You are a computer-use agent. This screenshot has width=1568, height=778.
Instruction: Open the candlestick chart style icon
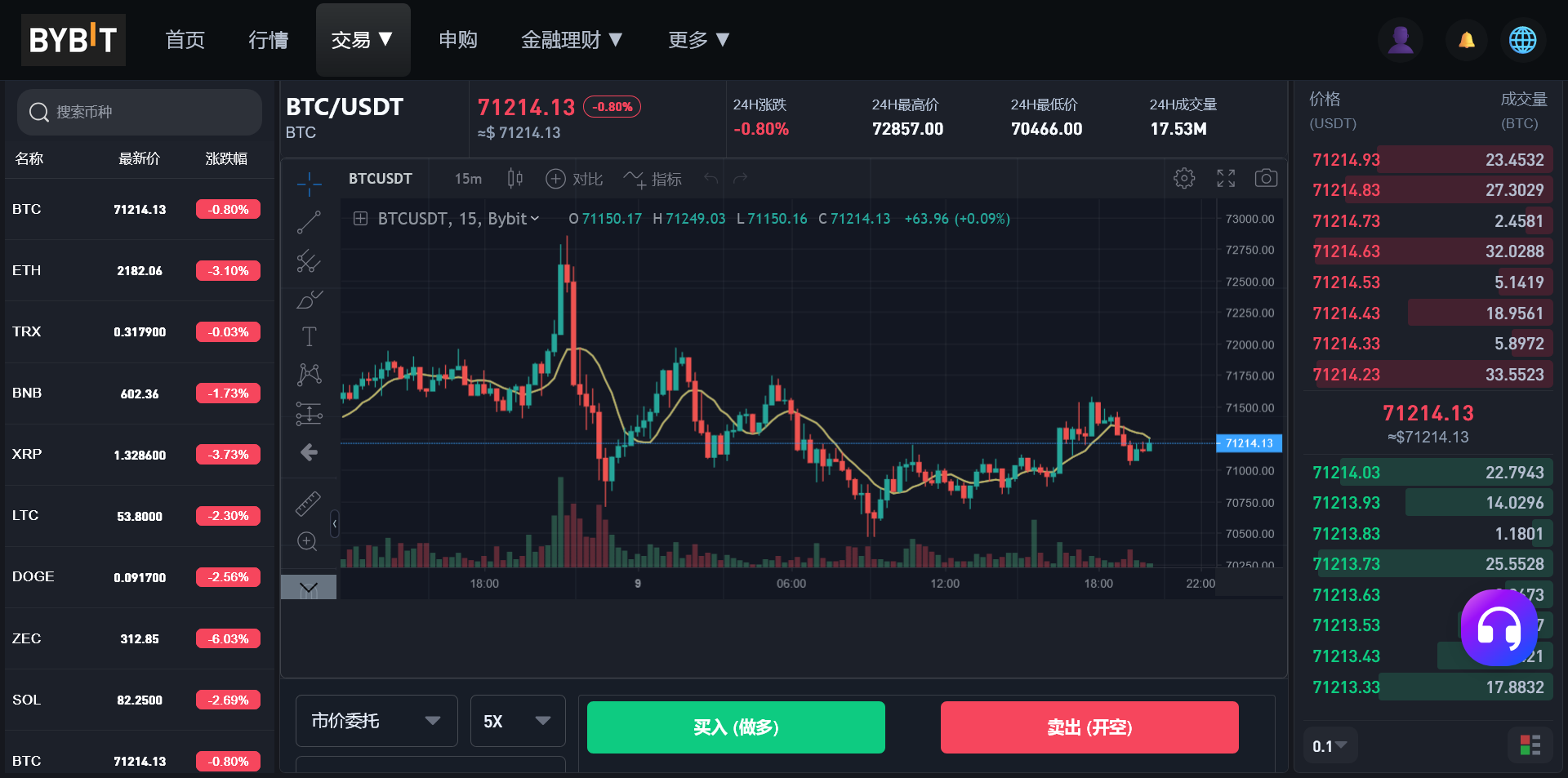[x=514, y=178]
